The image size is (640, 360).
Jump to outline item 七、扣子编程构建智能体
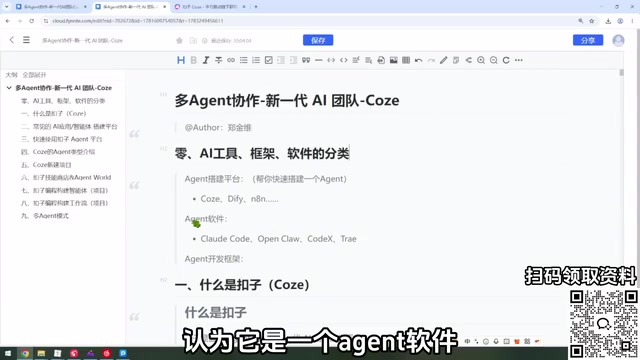[64, 191]
